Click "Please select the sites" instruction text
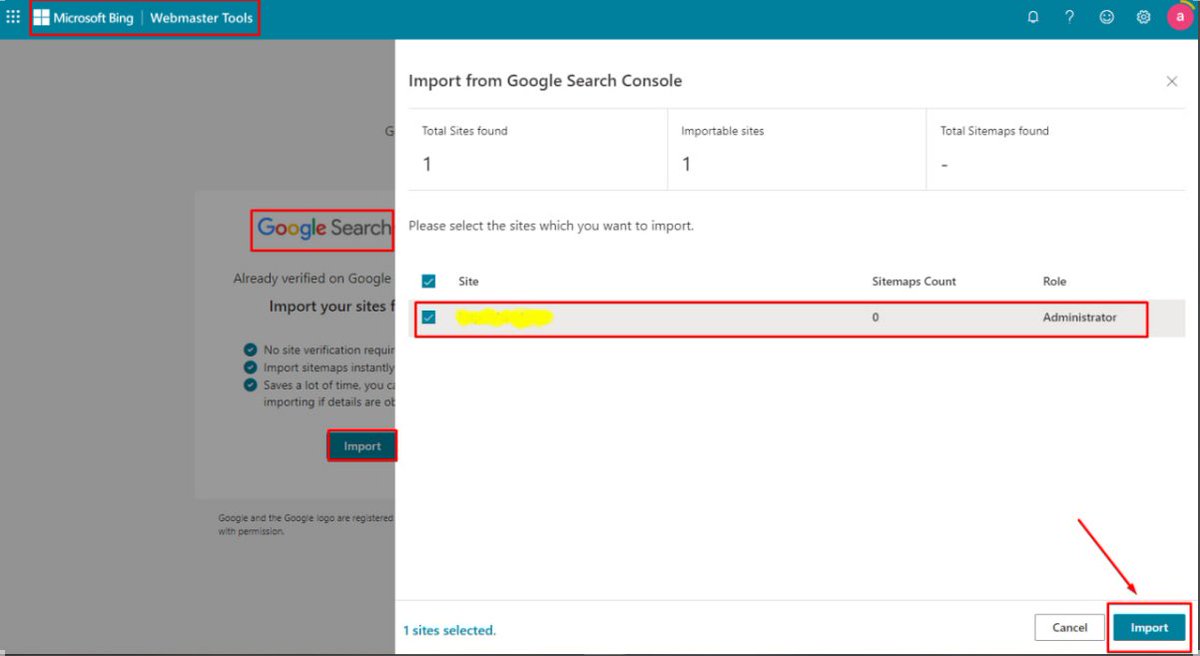This screenshot has width=1200, height=656. (550, 226)
